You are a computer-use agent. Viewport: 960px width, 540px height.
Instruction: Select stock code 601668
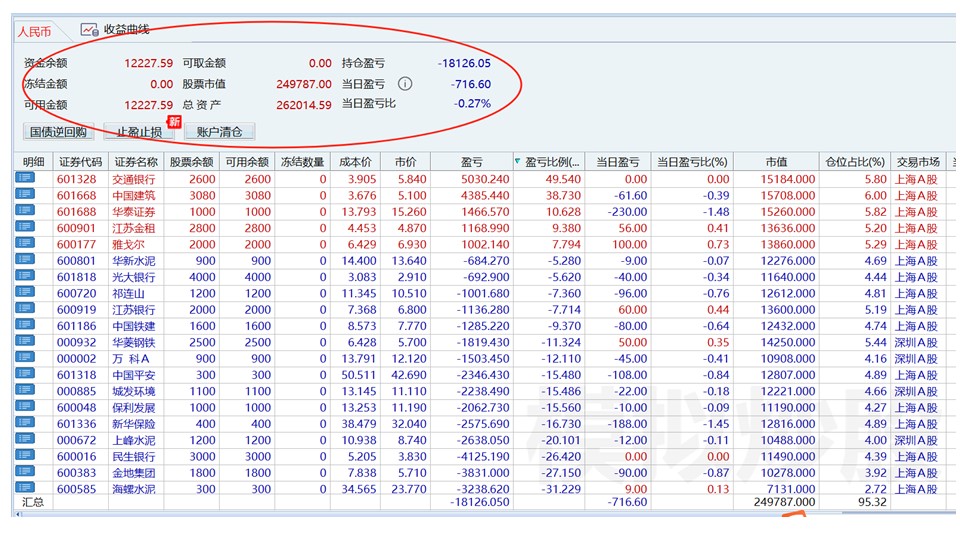(x=77, y=195)
